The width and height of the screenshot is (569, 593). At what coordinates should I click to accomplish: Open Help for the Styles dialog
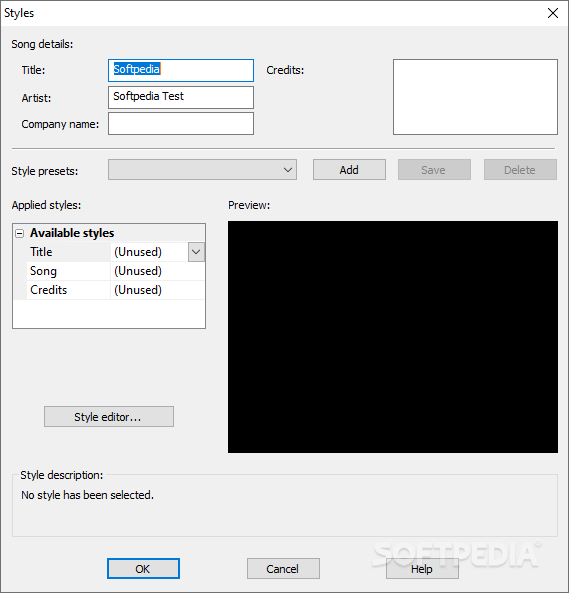tap(422, 568)
